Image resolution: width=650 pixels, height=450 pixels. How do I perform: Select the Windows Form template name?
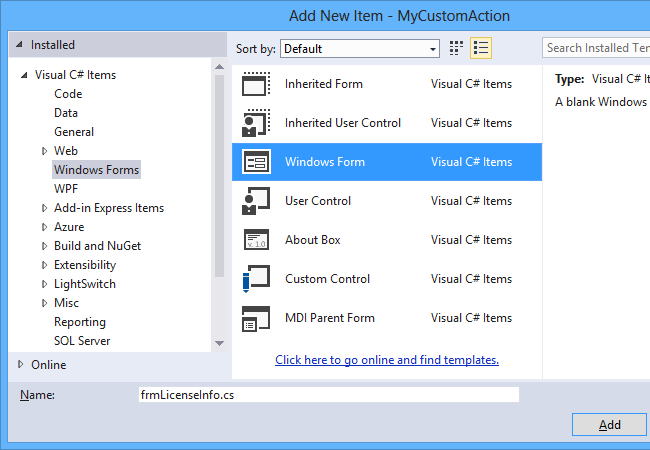pos(325,162)
